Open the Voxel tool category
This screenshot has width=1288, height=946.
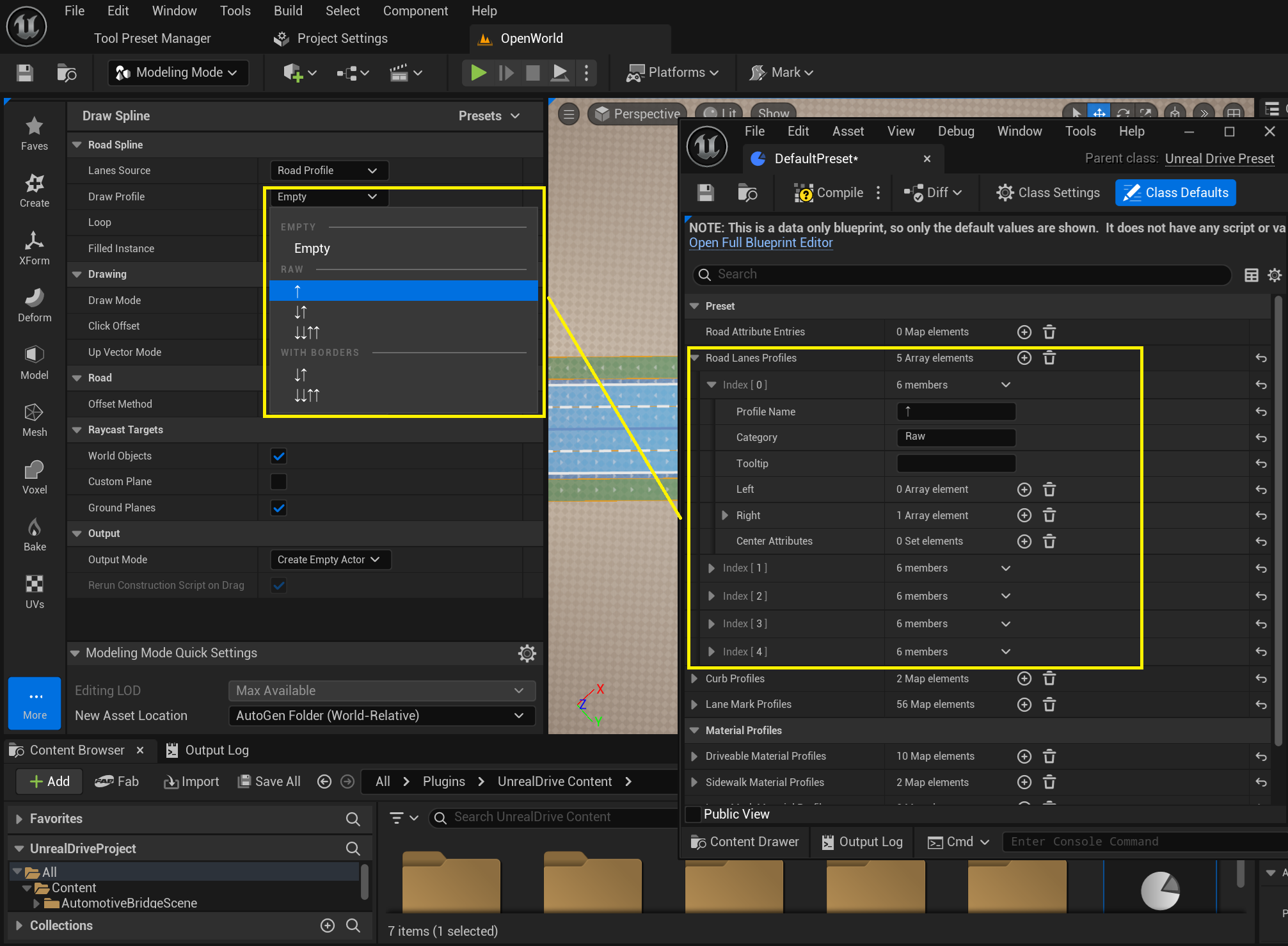pos(35,477)
